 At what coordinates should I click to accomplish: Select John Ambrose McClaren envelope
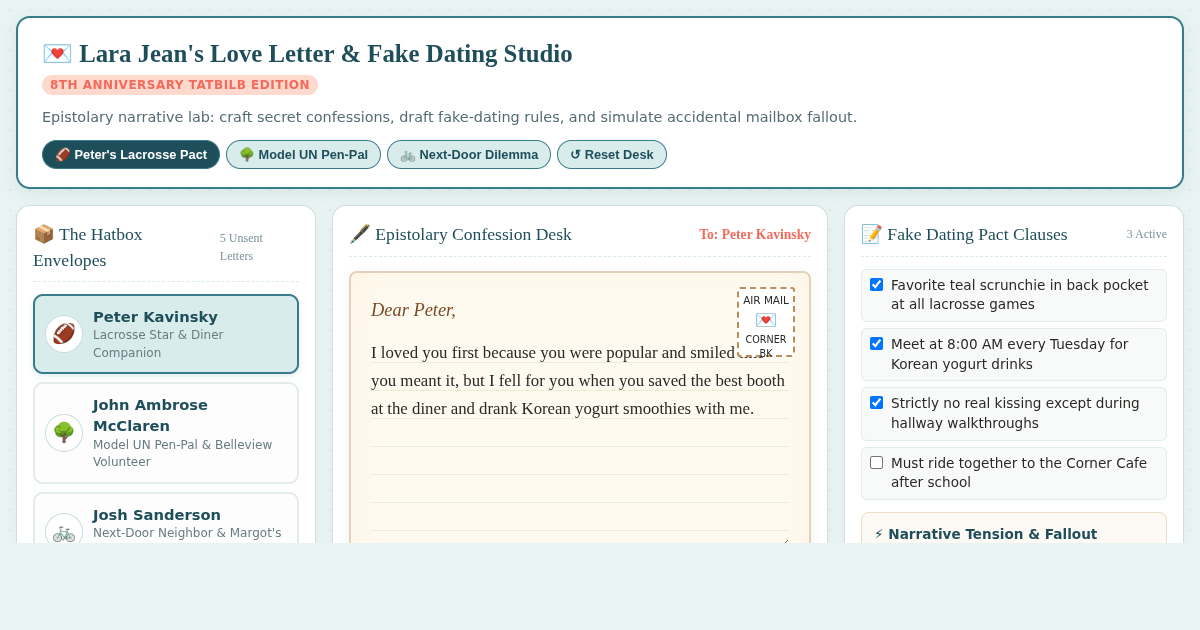pyautogui.click(x=166, y=433)
